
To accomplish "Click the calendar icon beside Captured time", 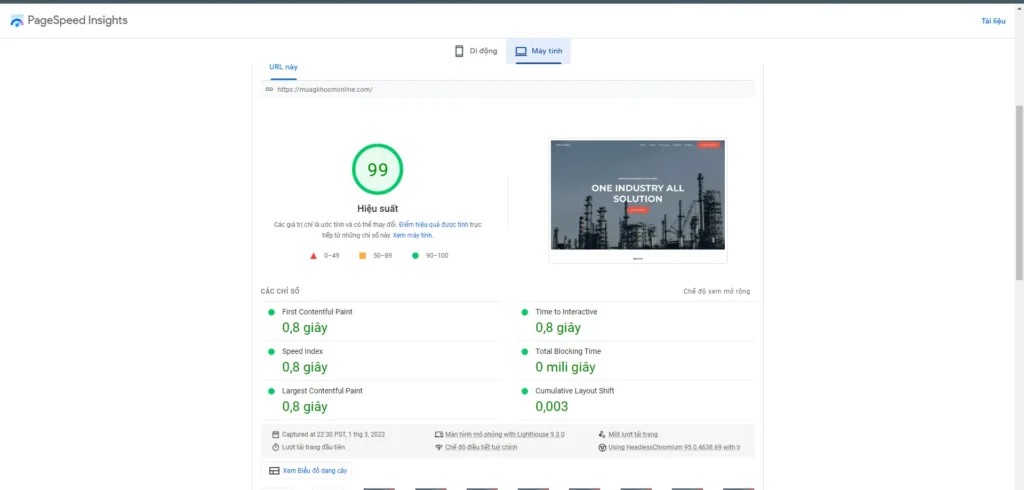I will click(274, 434).
